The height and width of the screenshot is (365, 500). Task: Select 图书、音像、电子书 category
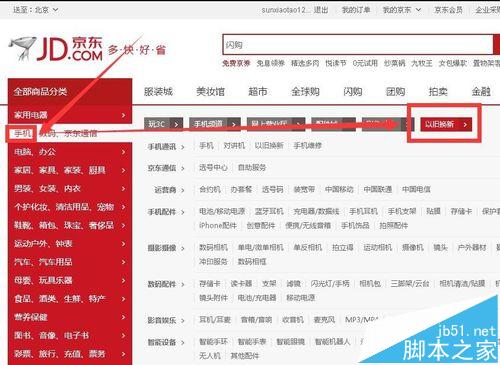tap(51, 335)
